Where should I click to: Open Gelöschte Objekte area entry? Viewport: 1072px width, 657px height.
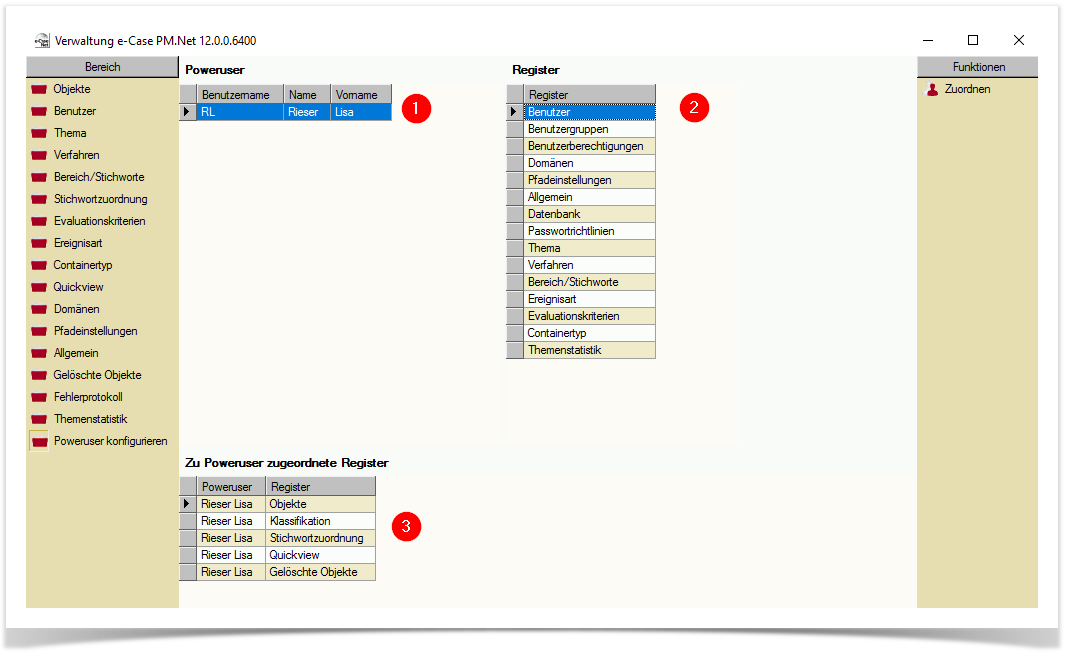click(98, 375)
